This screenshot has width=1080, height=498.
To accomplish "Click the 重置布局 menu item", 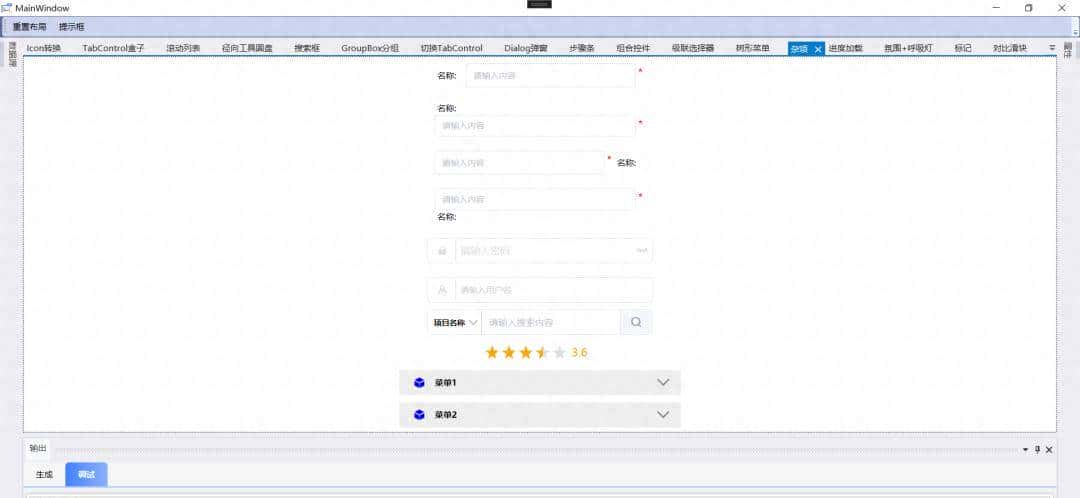I will click(29, 26).
